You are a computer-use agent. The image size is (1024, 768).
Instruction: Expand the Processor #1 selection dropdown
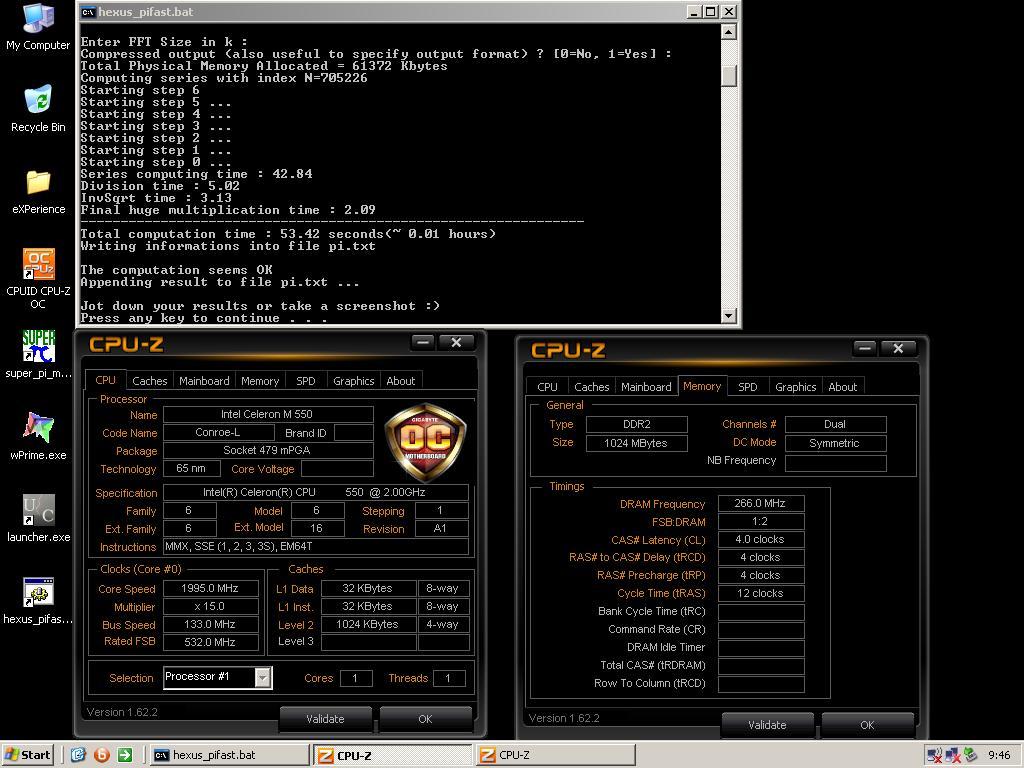(x=263, y=677)
